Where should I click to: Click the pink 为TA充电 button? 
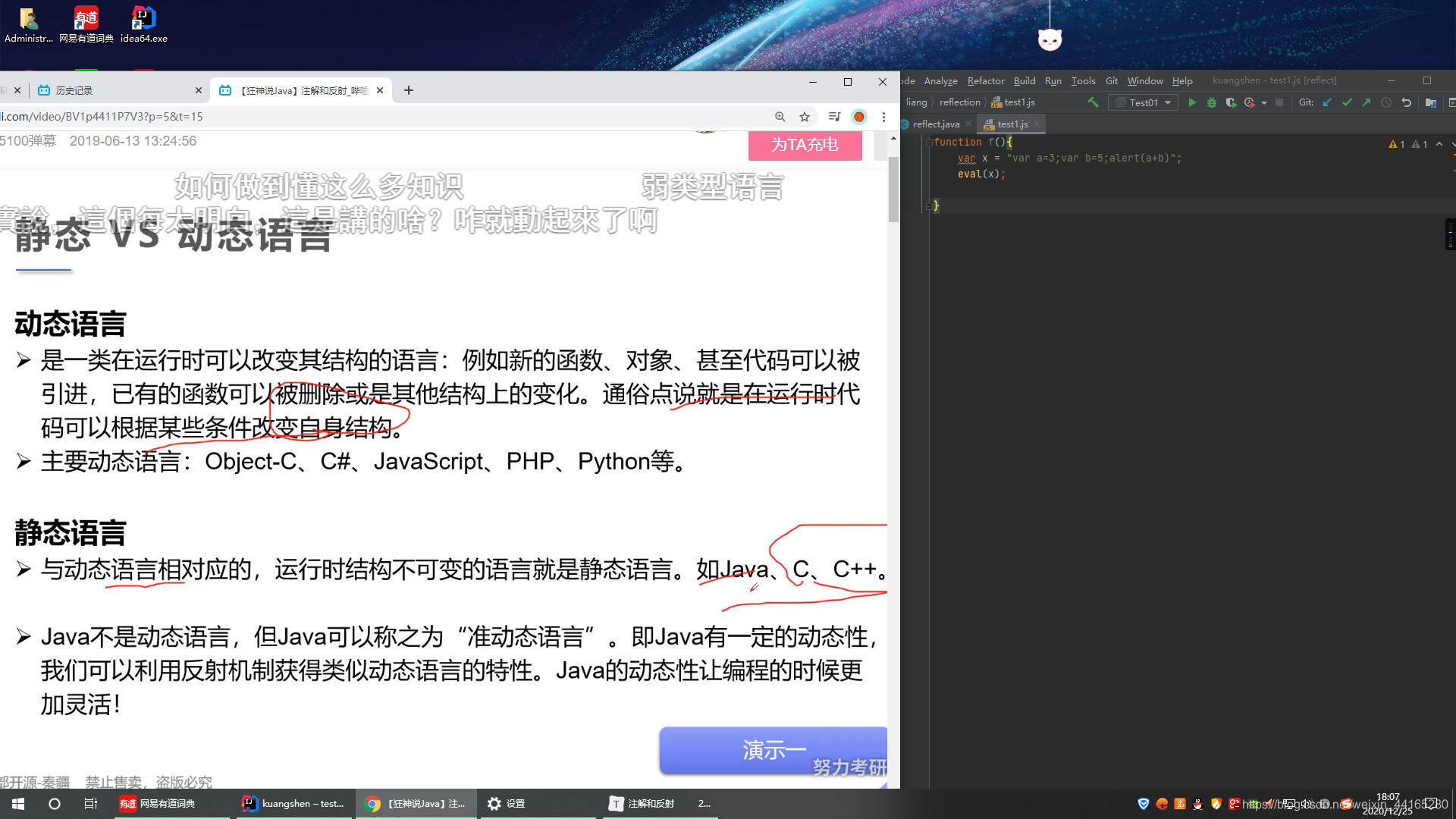click(805, 145)
